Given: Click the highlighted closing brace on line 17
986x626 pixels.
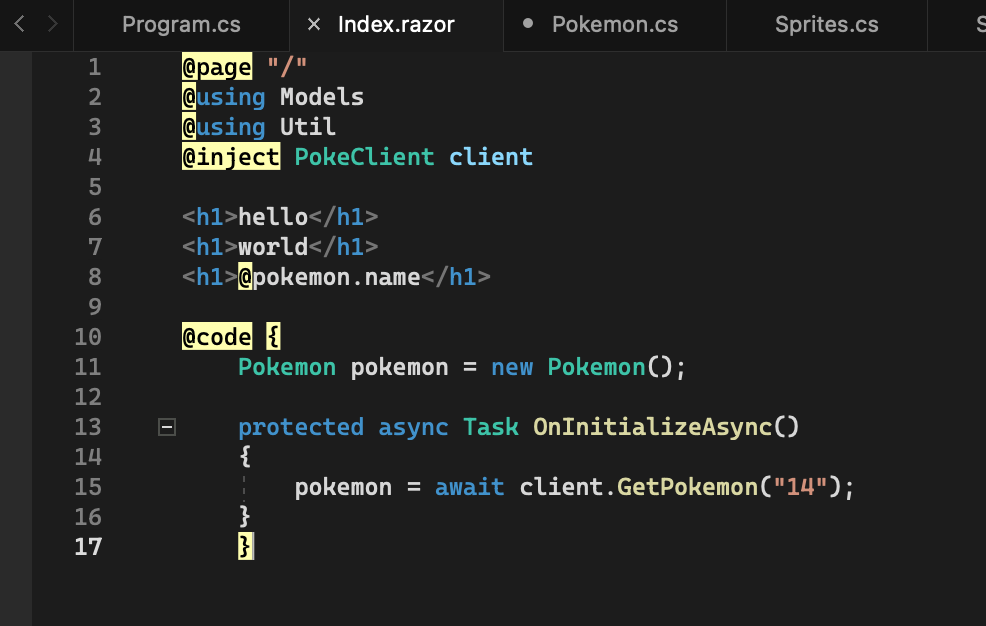Looking at the screenshot, I should 245,546.
